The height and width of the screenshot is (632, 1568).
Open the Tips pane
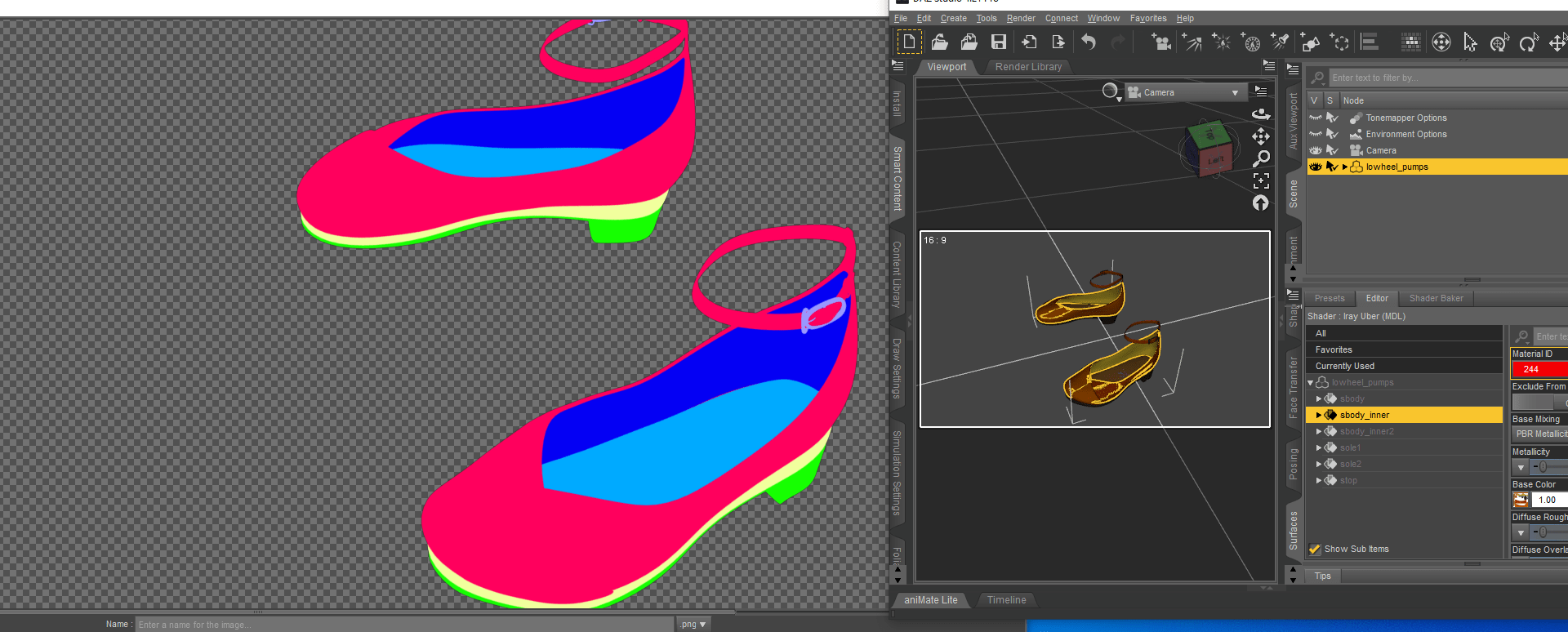[x=1322, y=576]
